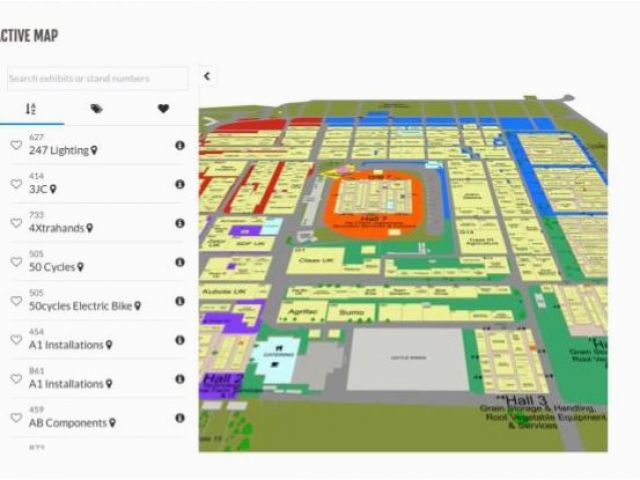
Task: Open info for 50cycles Electric Bike
Action: (x=180, y=301)
